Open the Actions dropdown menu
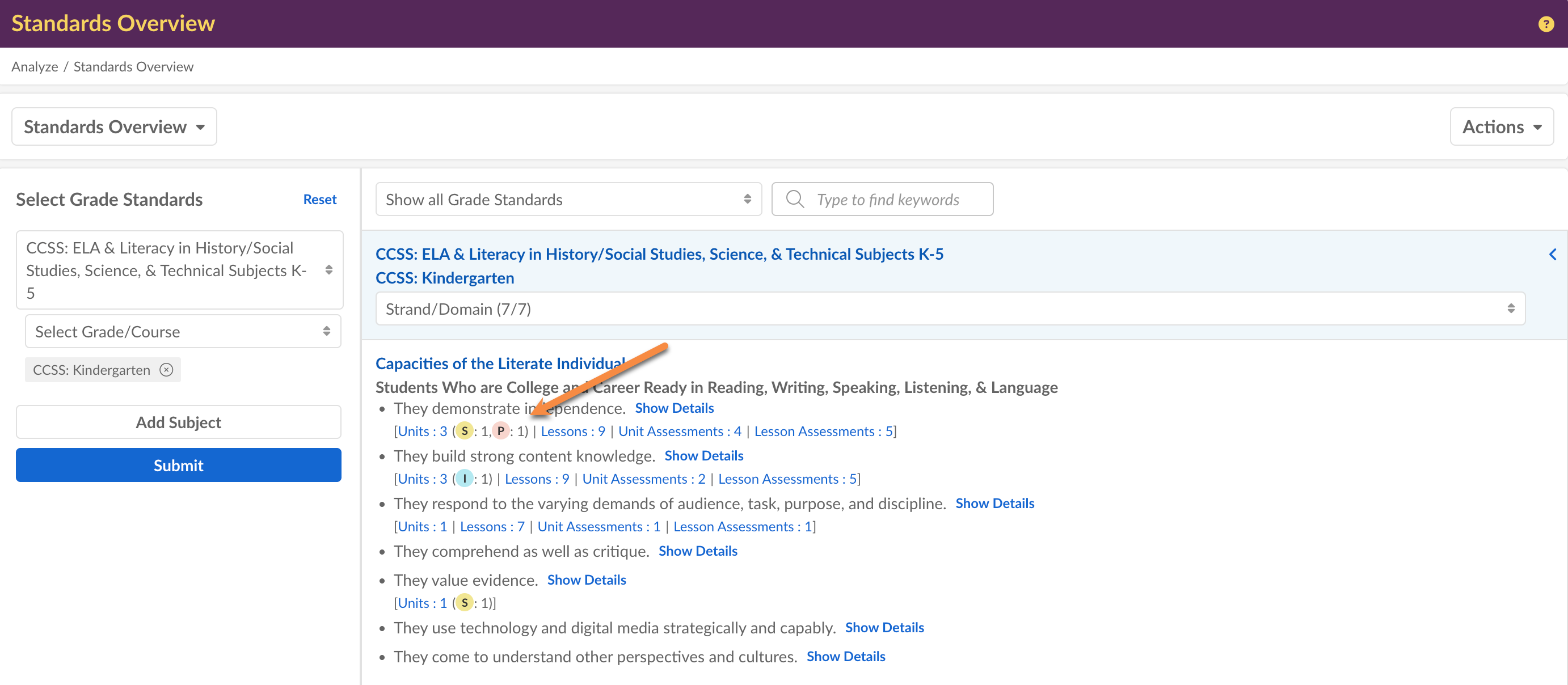 click(x=1501, y=126)
